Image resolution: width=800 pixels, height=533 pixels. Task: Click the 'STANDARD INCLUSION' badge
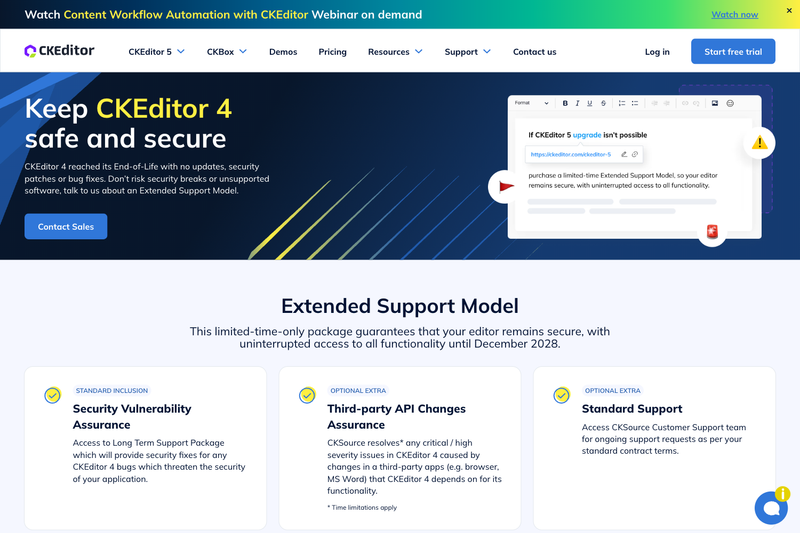pyautogui.click(x=112, y=391)
